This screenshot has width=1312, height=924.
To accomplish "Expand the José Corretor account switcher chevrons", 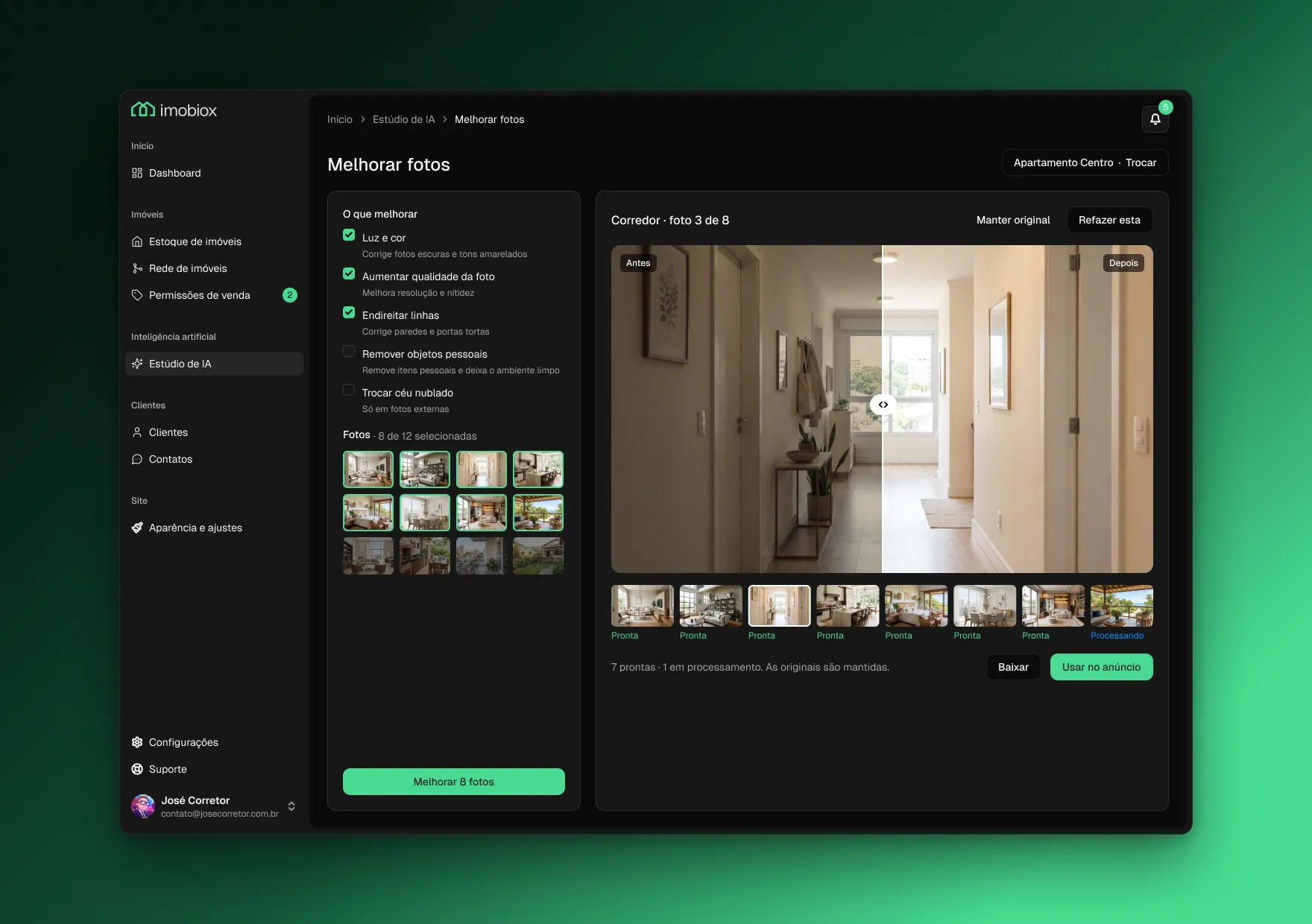I will coord(291,806).
